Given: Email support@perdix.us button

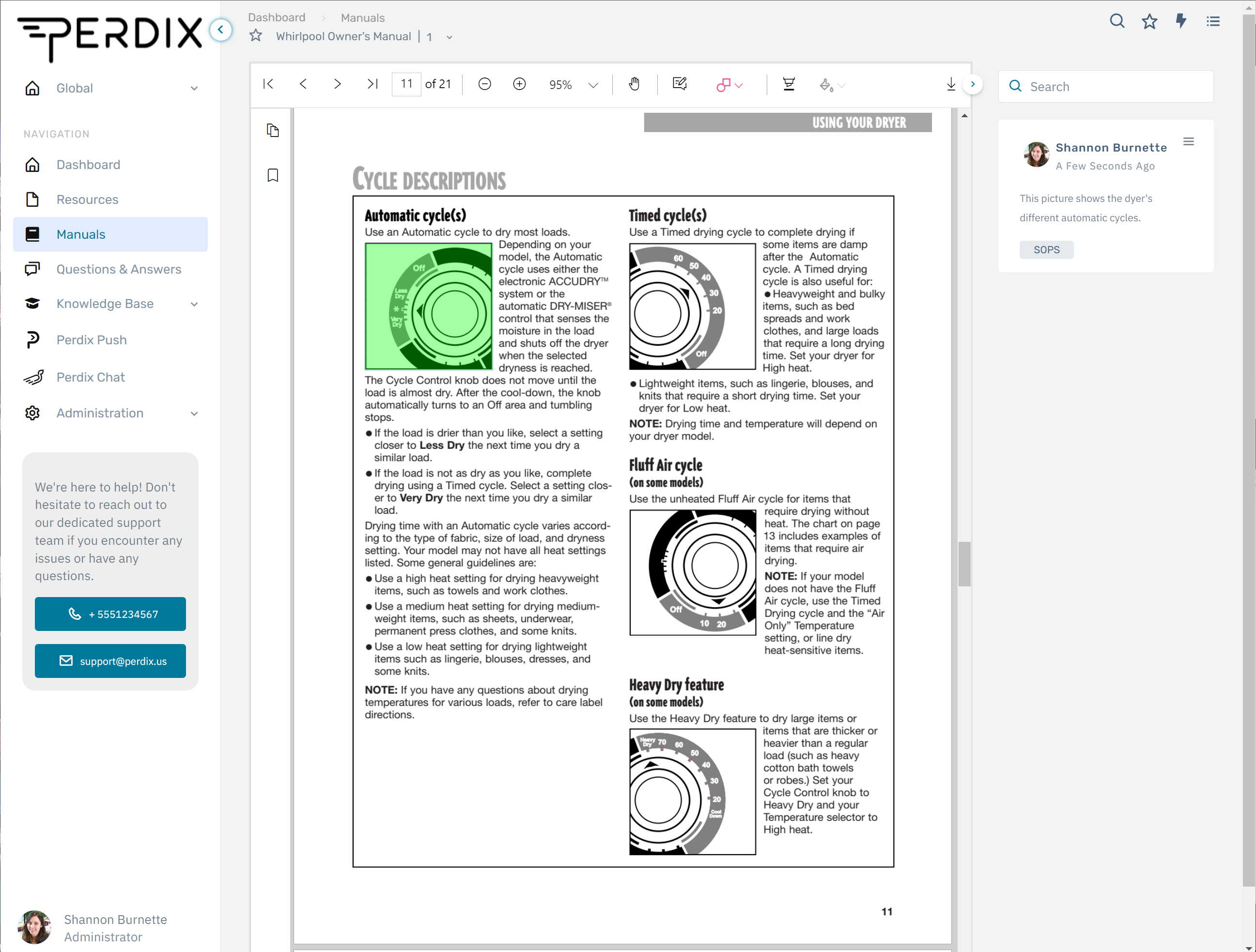Looking at the screenshot, I should 110,661.
